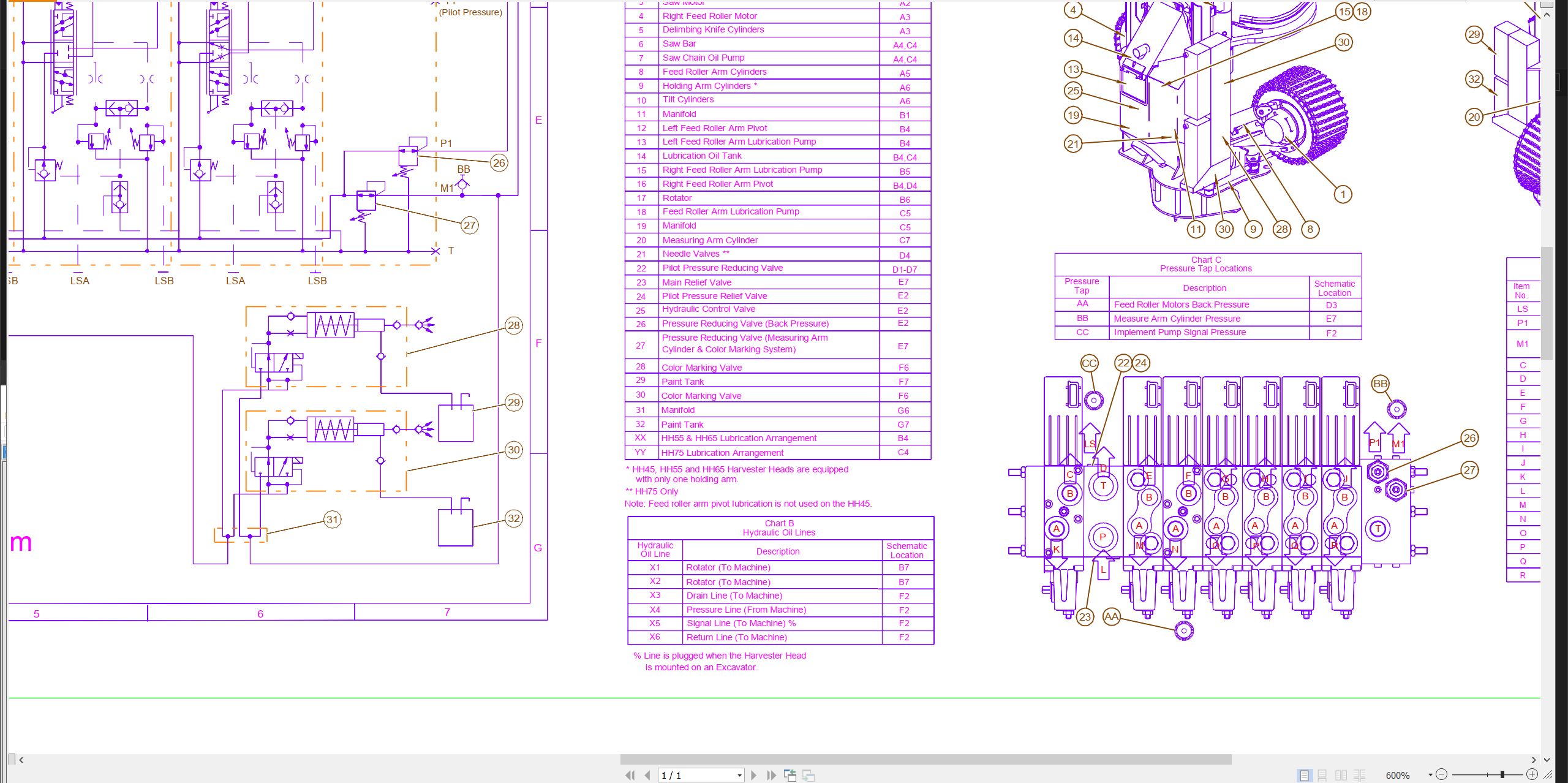1568x783 pixels.
Task: Click '(Pilot Pressure)' label in schematic
Action: click(x=470, y=12)
